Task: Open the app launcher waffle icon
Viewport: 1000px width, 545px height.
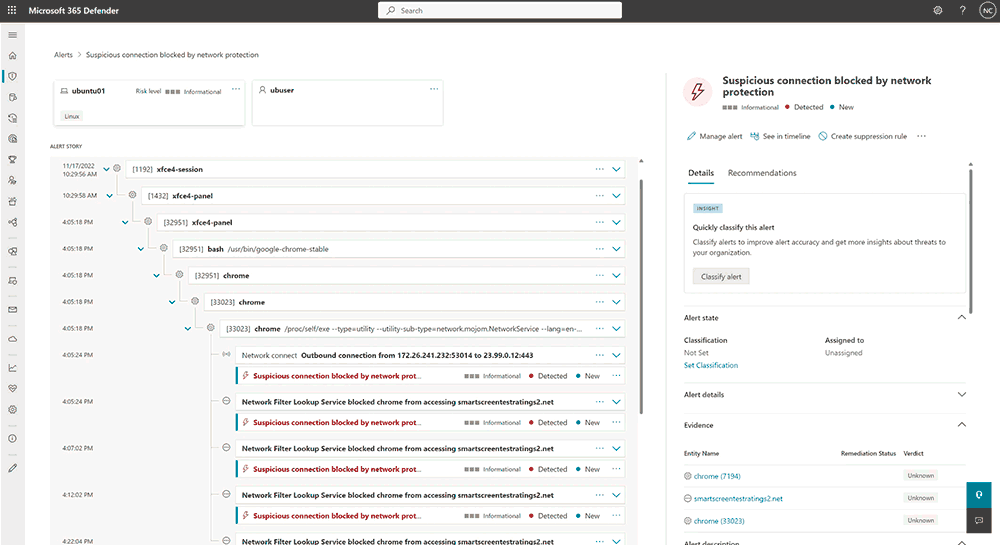Action: [x=11, y=10]
